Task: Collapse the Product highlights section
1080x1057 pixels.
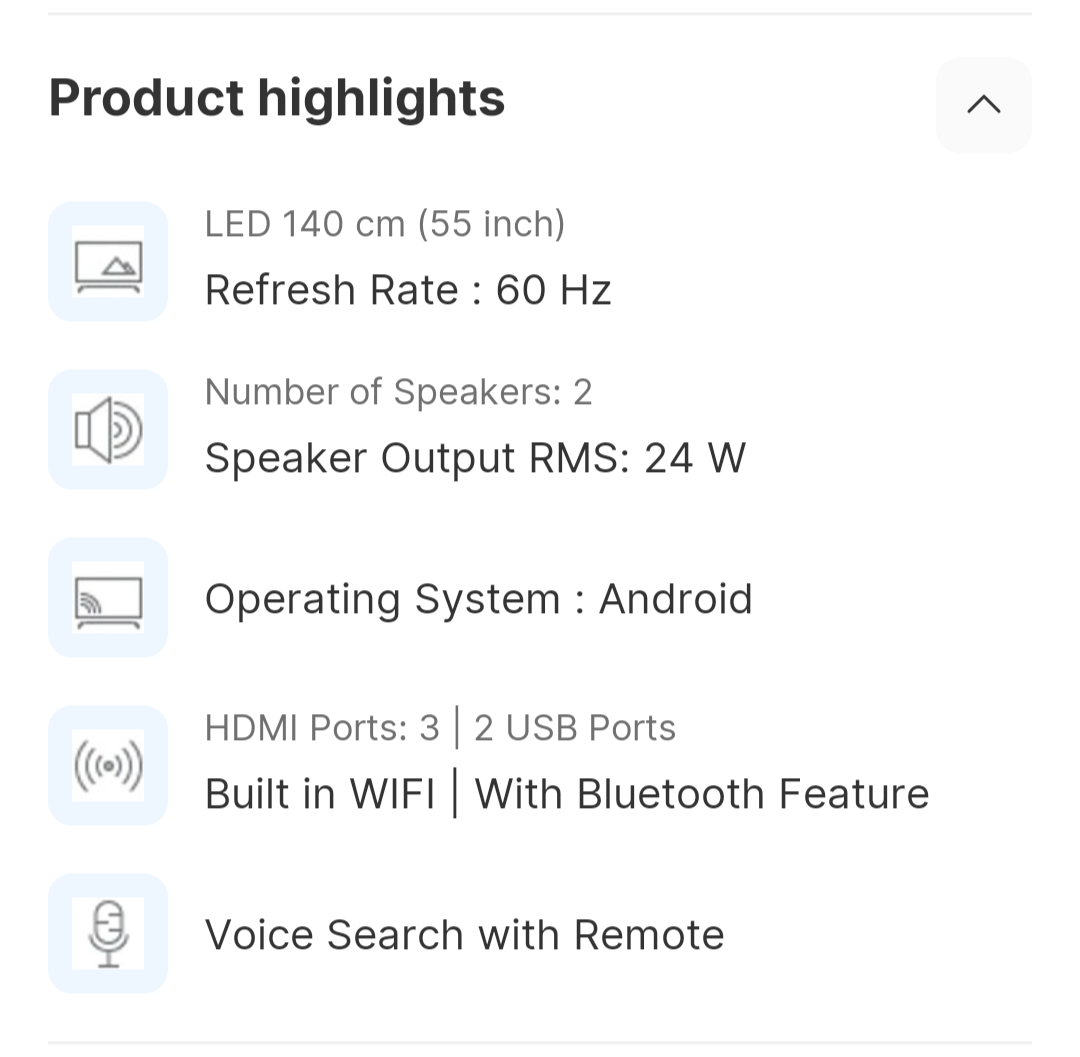Action: [983, 105]
